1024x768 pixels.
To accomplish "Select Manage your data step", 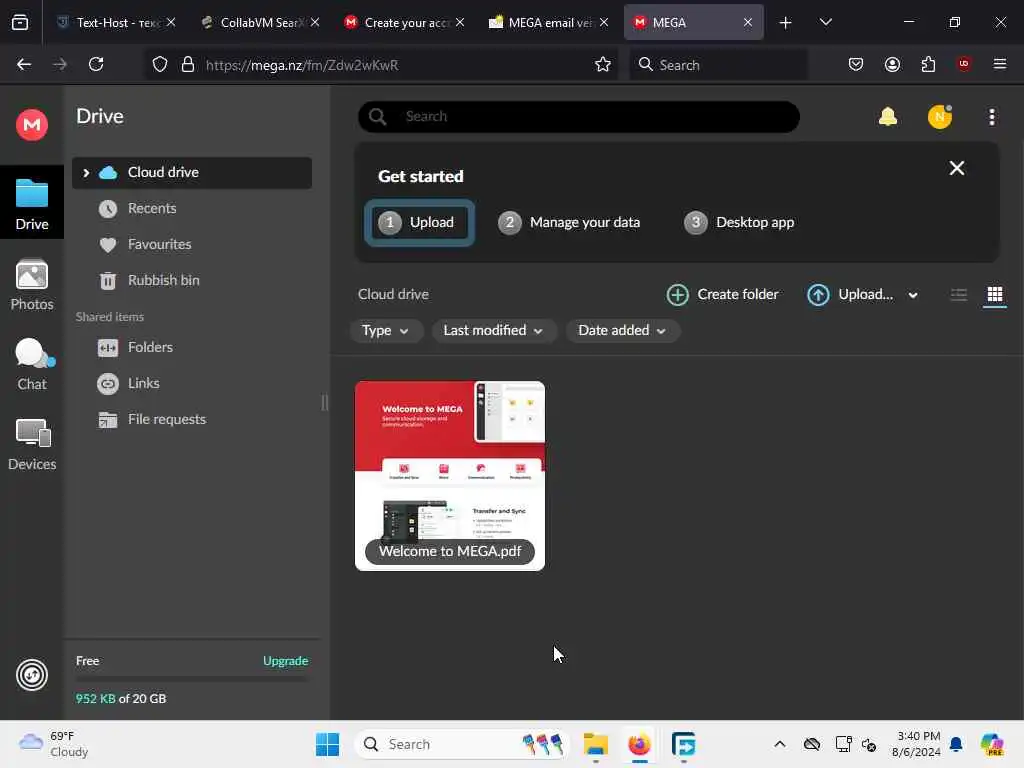I will 569,223.
